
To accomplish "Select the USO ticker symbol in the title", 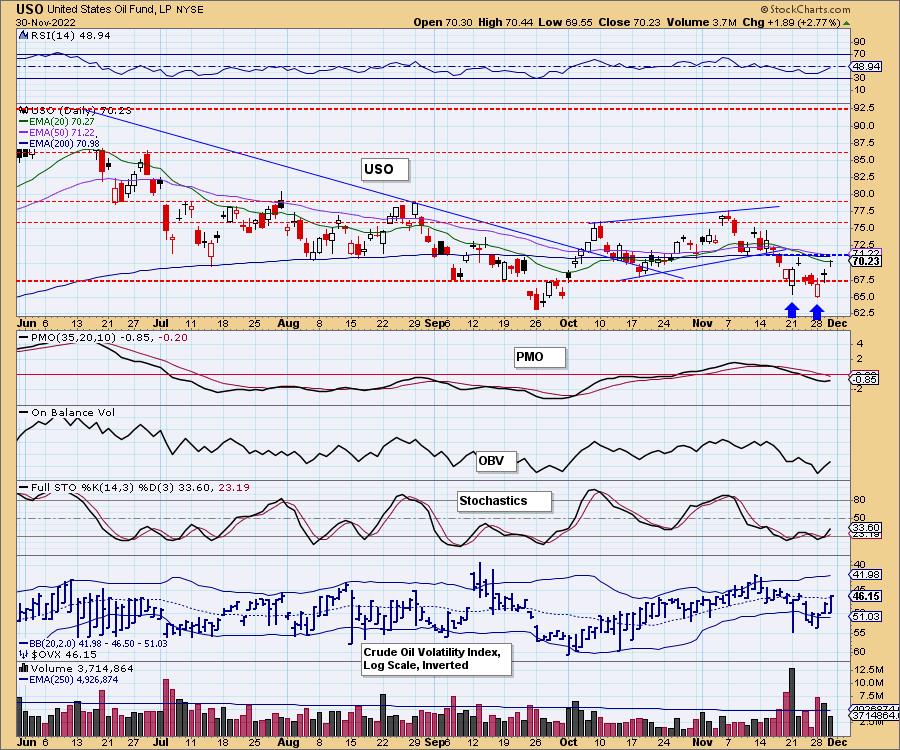I will (x=30, y=9).
